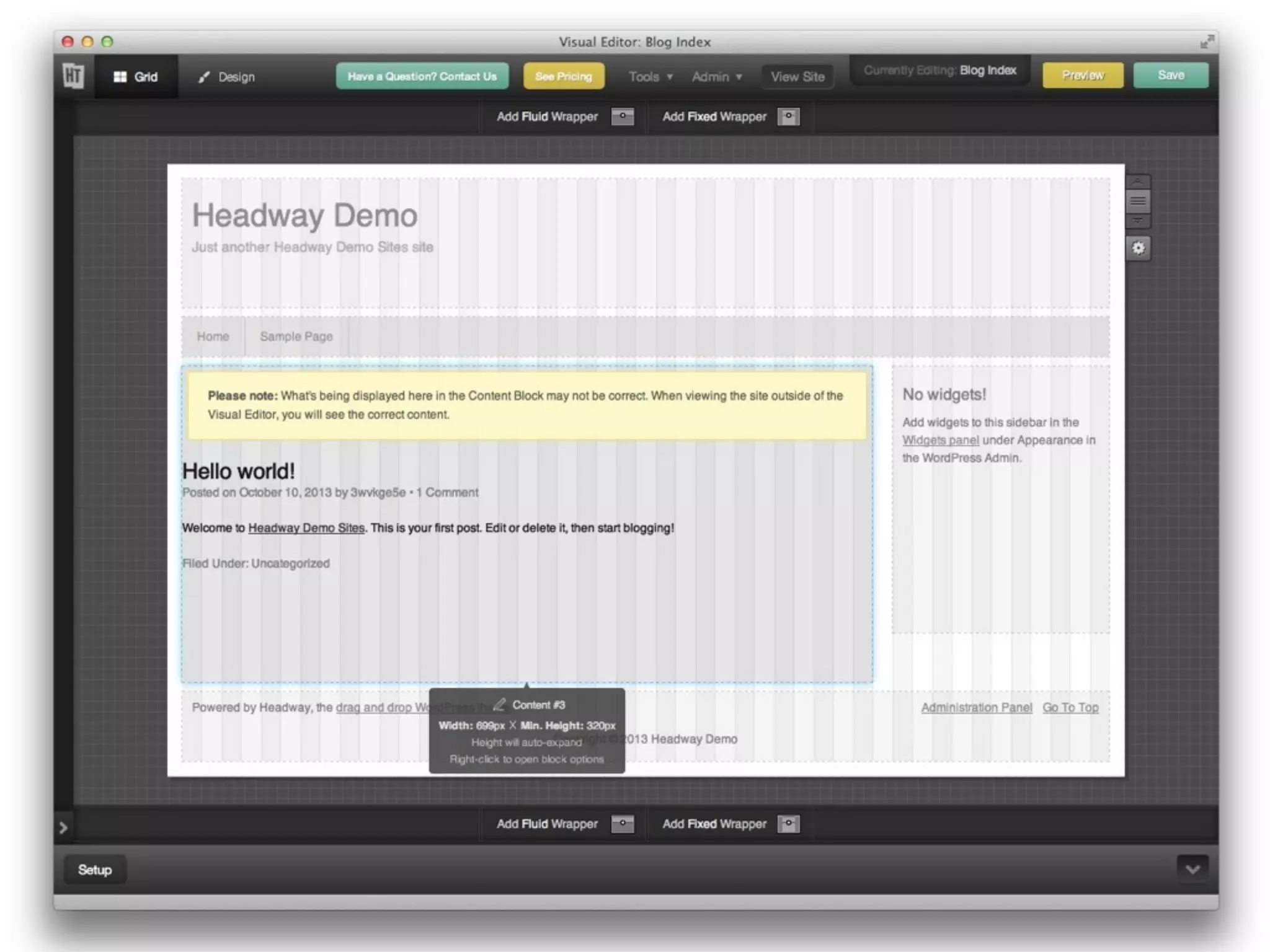Open the Tools dropdown menu
1270x952 pixels.
[650, 77]
